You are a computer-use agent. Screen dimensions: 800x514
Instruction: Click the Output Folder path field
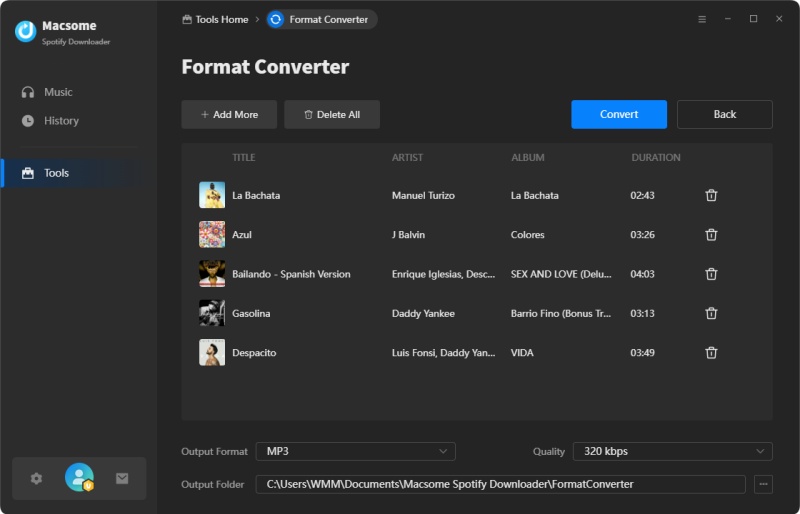(501, 484)
